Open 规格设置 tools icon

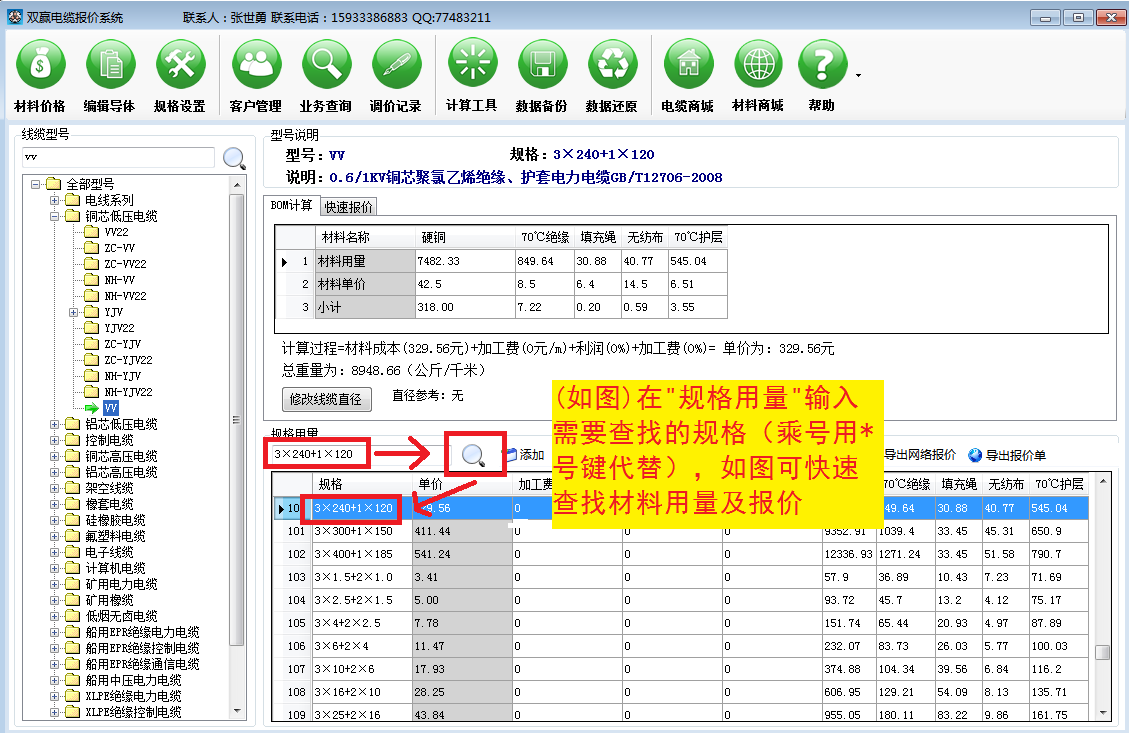[180, 65]
